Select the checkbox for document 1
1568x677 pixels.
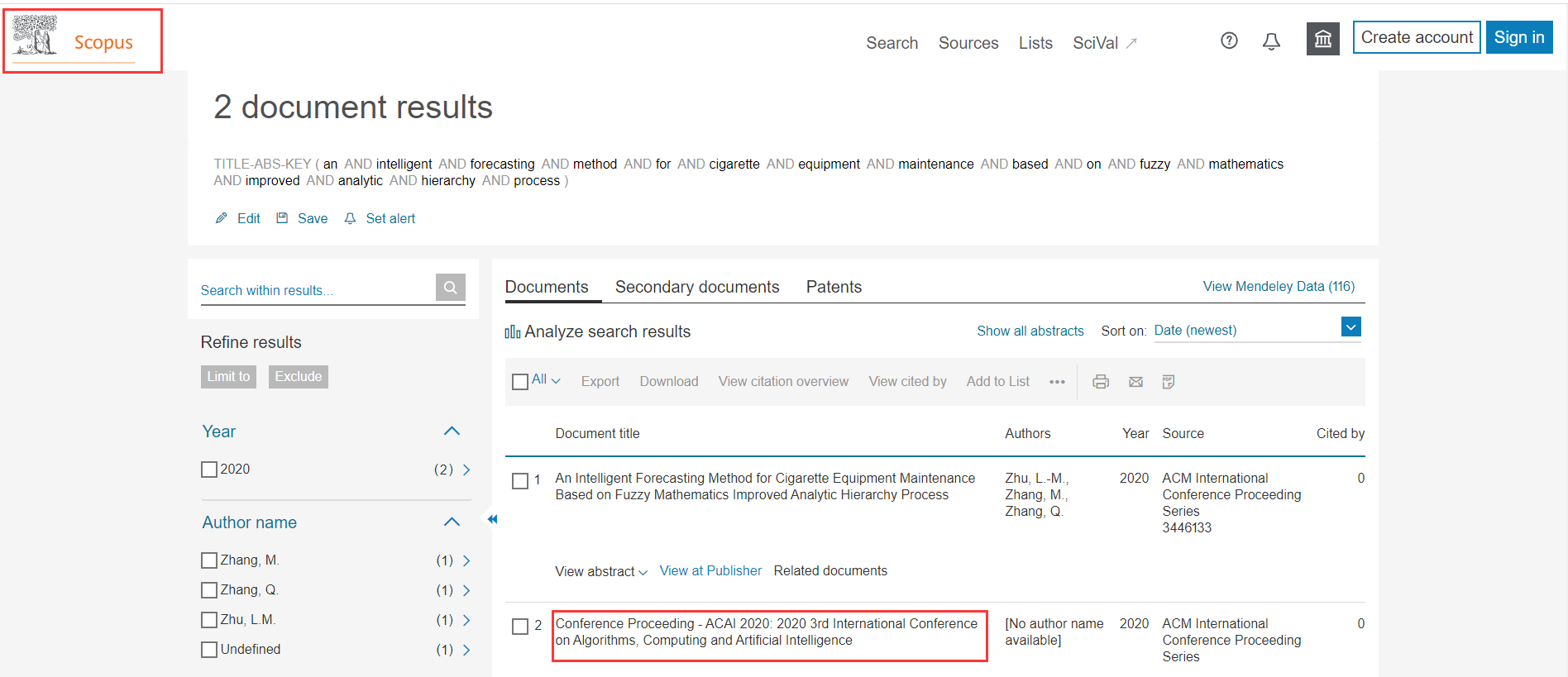point(520,481)
